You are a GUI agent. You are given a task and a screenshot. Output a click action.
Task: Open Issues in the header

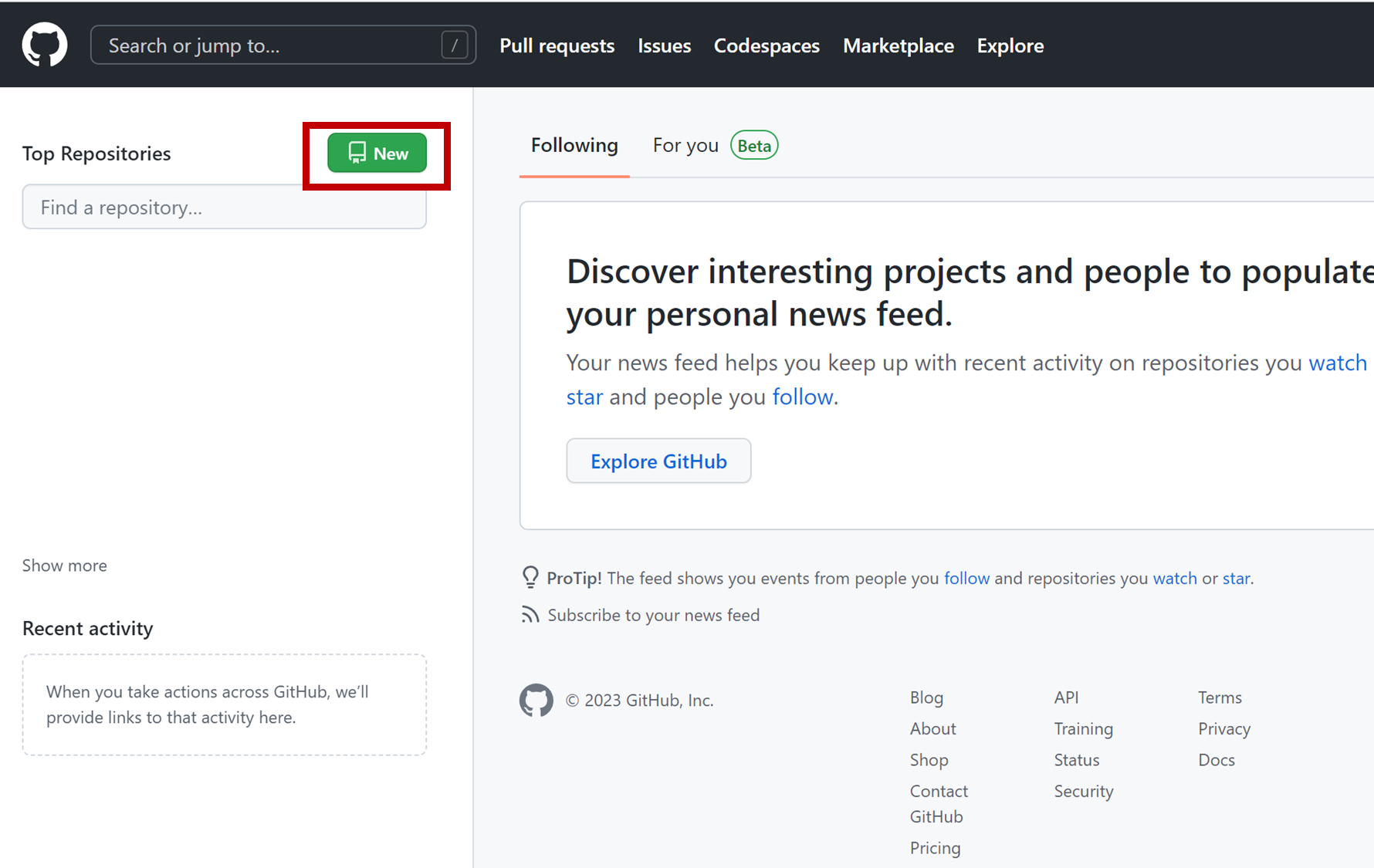(x=665, y=46)
